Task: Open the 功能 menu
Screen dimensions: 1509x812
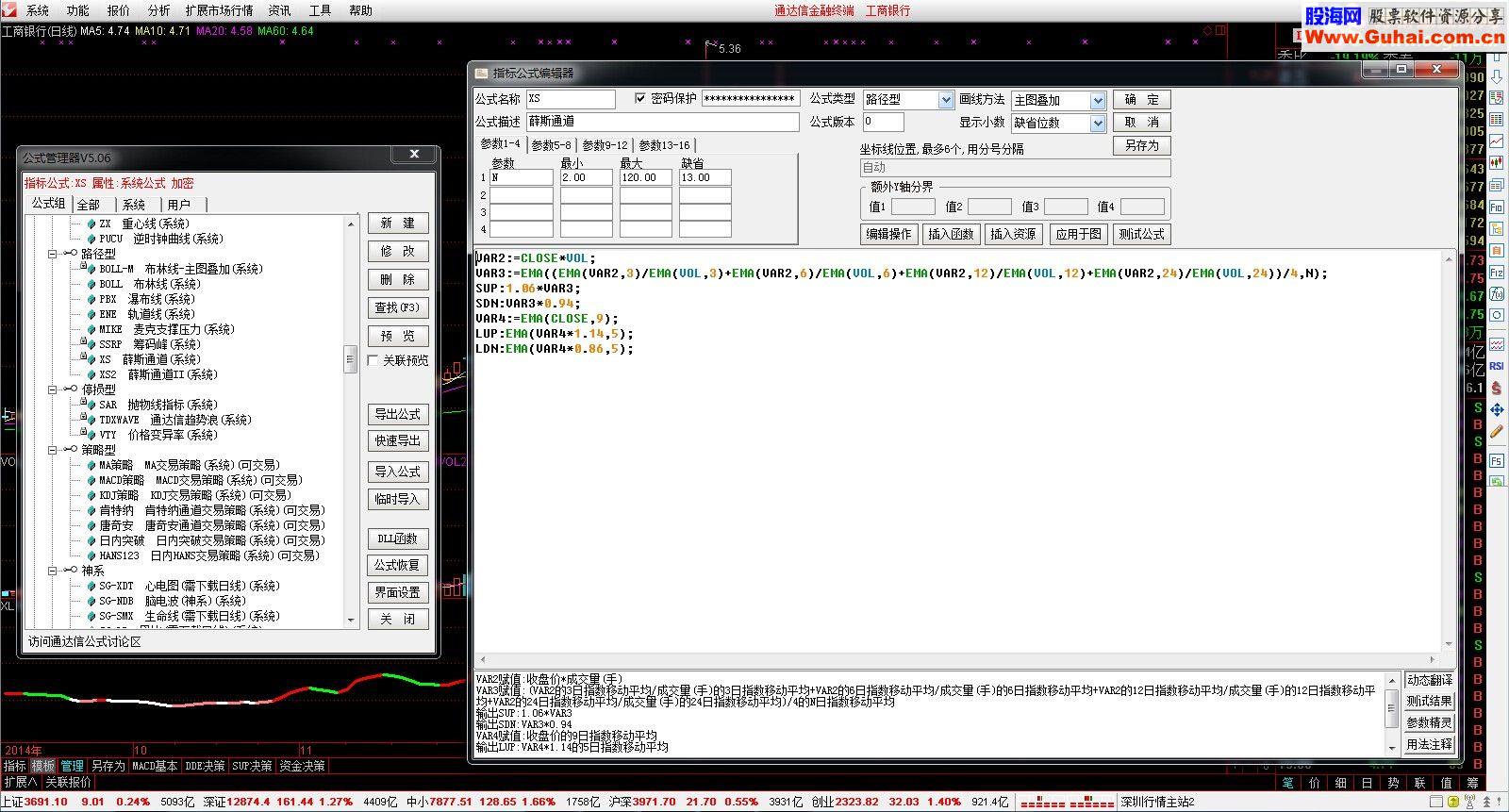Action: coord(78,10)
